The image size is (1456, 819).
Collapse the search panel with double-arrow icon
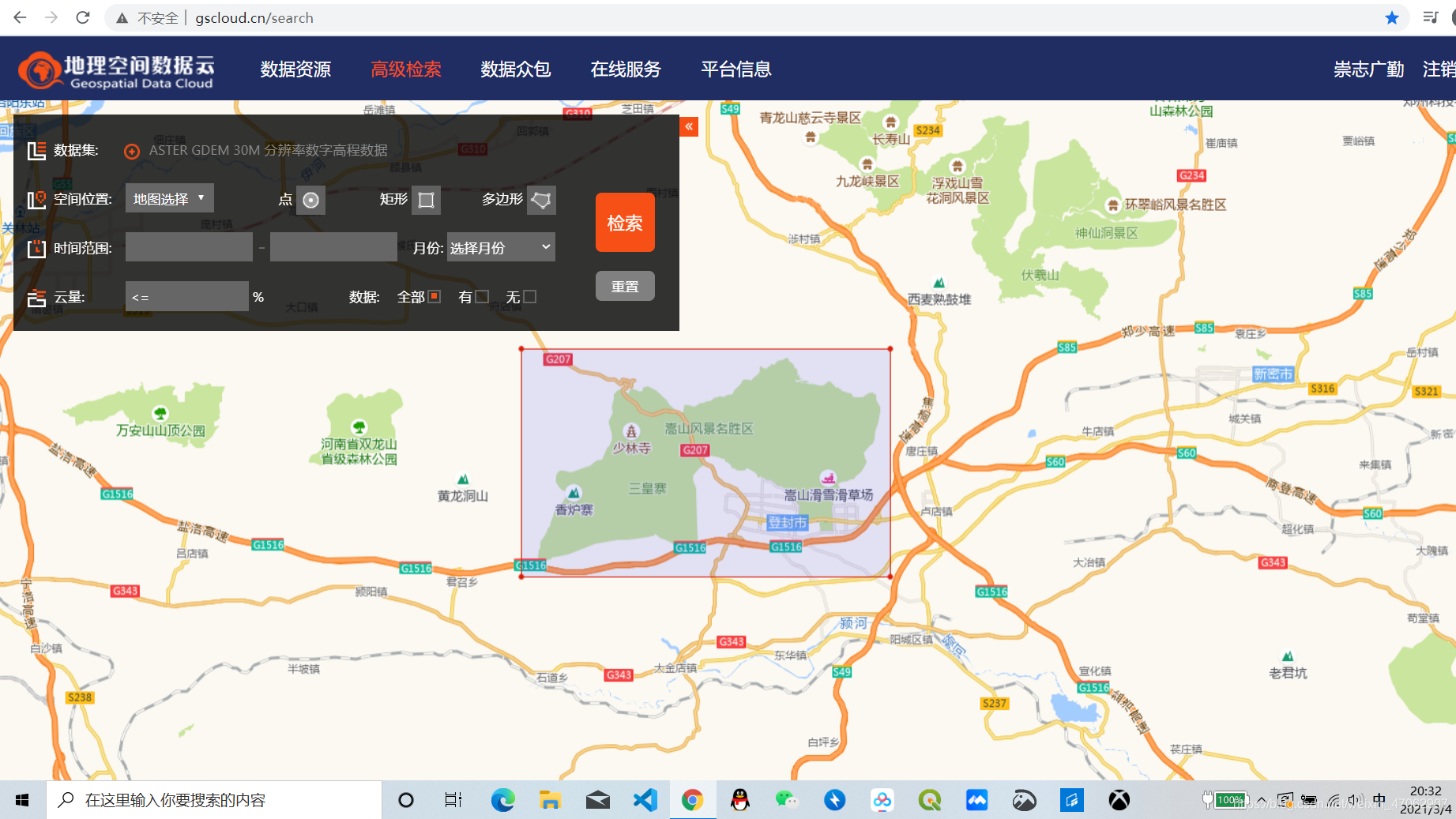(x=689, y=126)
